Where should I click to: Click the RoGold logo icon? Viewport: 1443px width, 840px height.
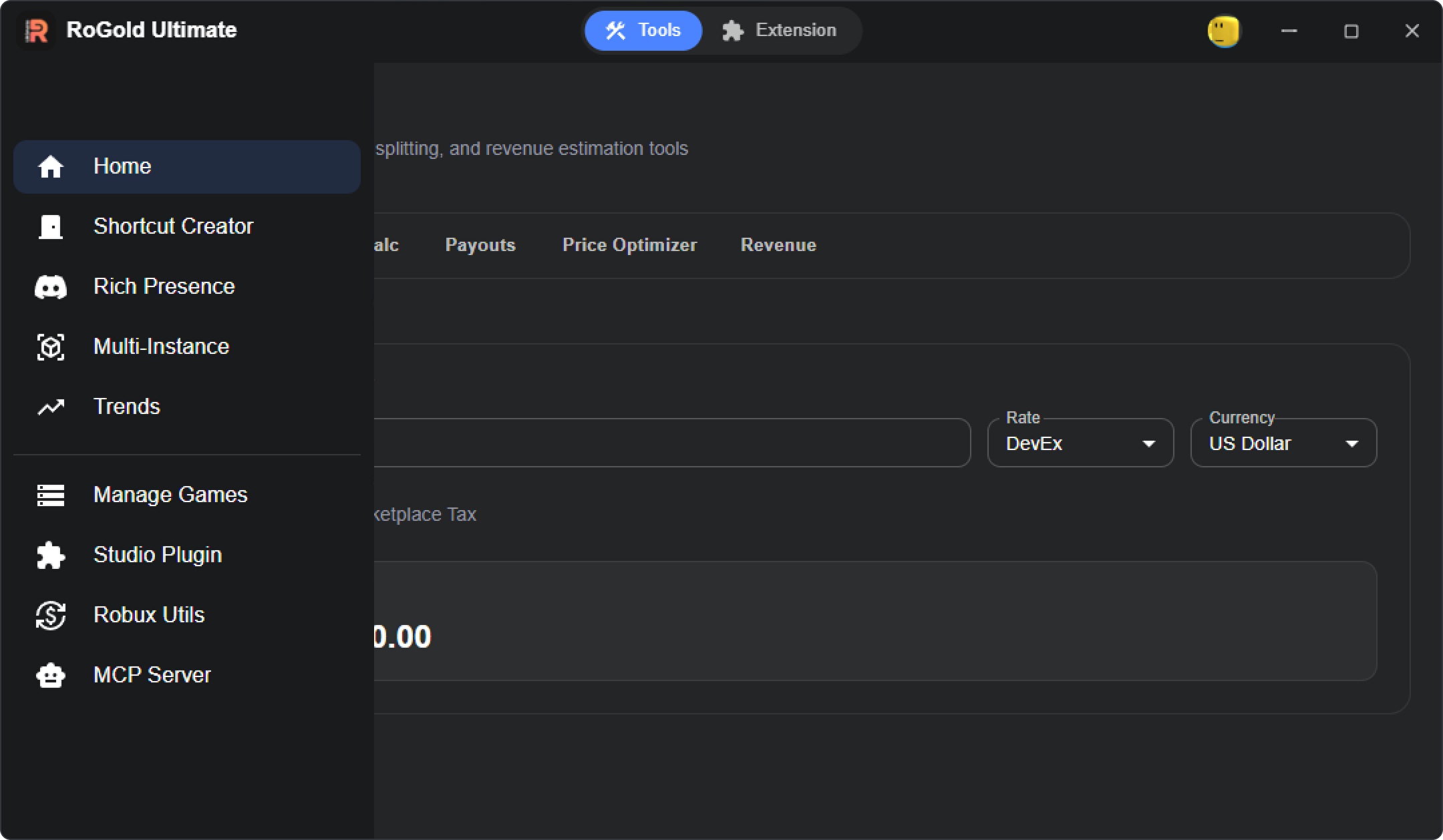(x=37, y=31)
